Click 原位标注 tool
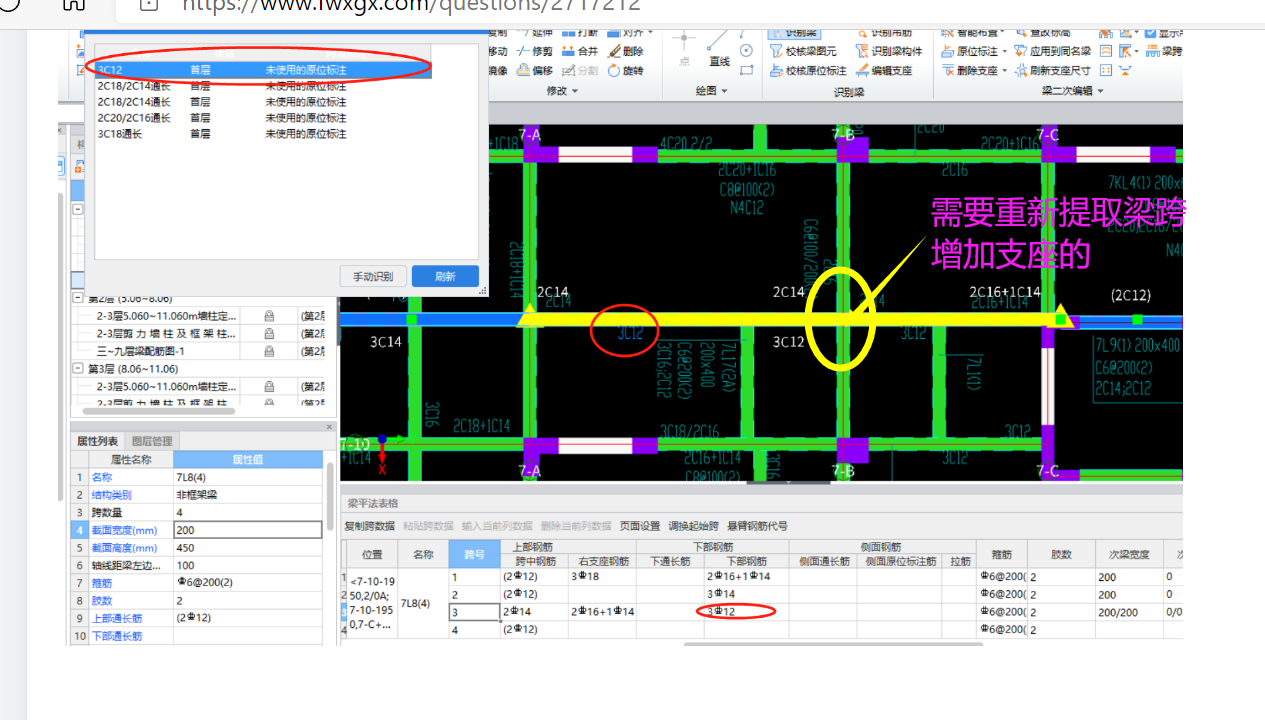 pos(969,51)
